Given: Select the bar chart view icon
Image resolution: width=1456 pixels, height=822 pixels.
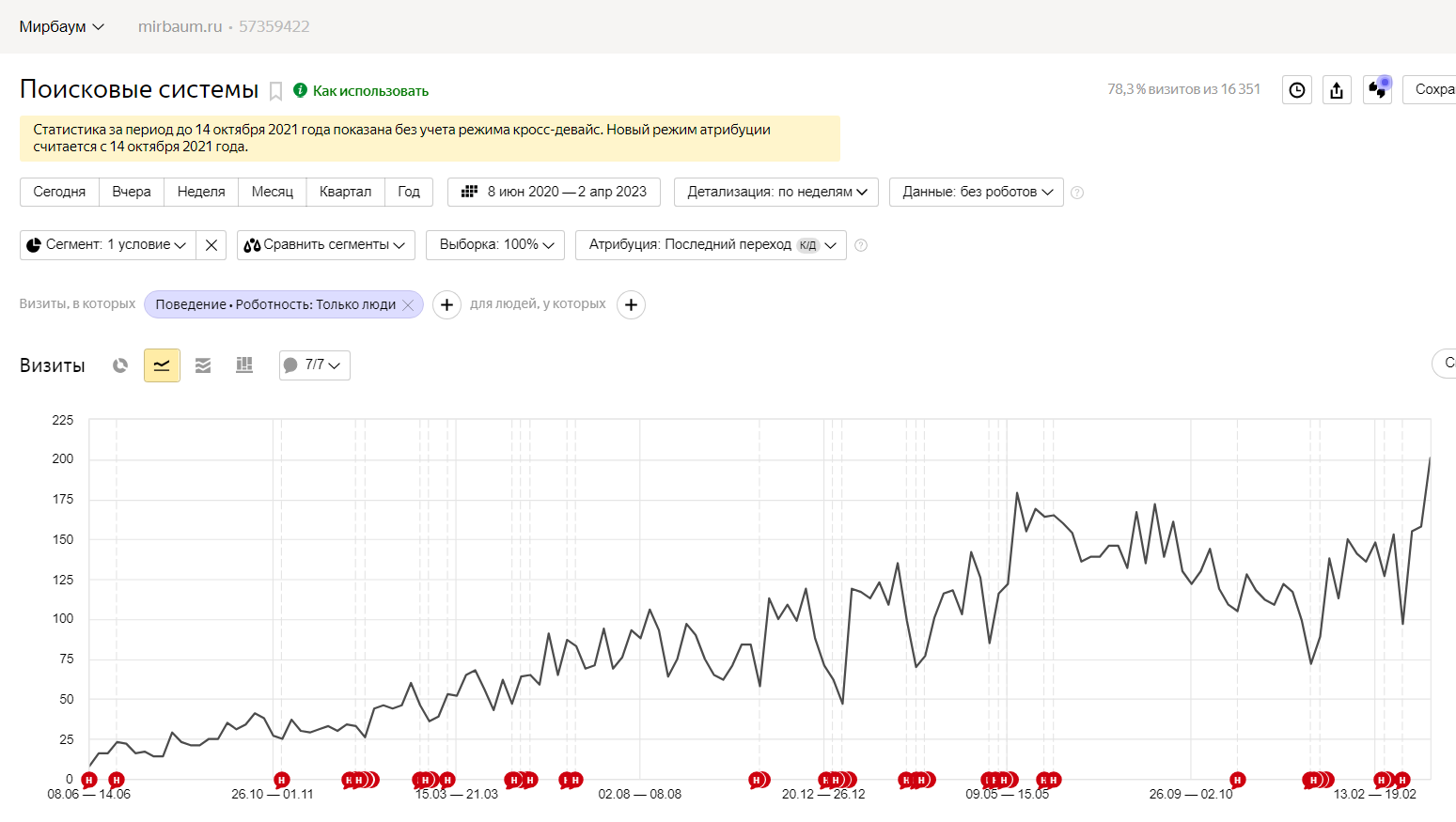Looking at the screenshot, I should (244, 365).
